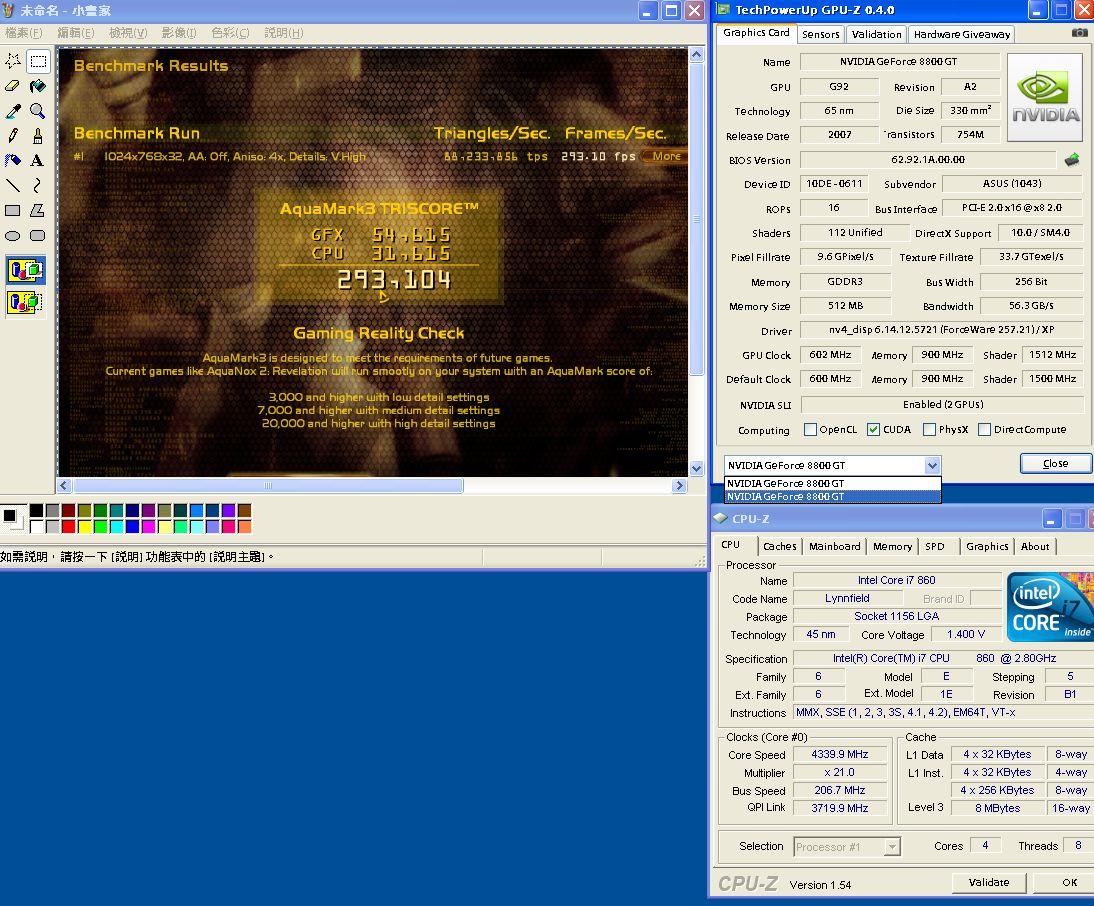
Task: Click the Intel Core i7 logo in CPU-Z
Action: (1049, 606)
